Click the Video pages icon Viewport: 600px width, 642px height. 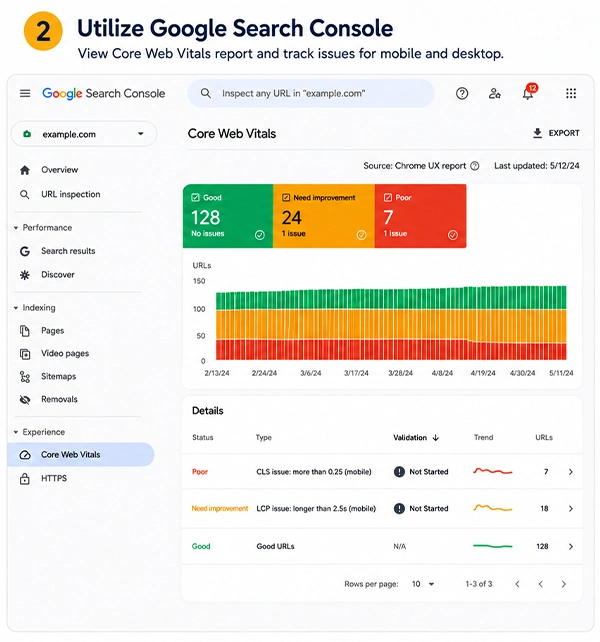click(25, 354)
